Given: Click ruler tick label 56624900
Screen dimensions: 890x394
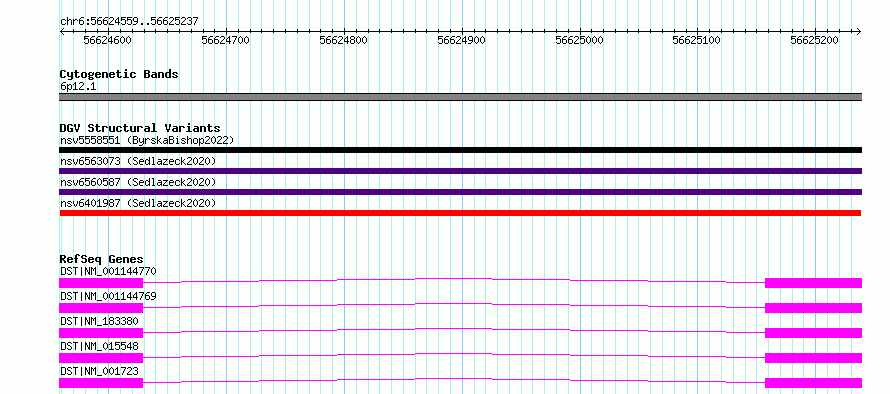Looking at the screenshot, I should click(x=461, y=40).
